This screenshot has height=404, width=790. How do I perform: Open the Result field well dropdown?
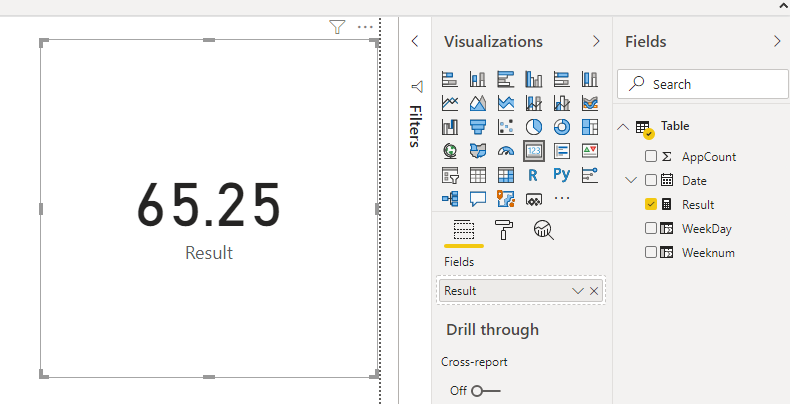click(x=577, y=291)
